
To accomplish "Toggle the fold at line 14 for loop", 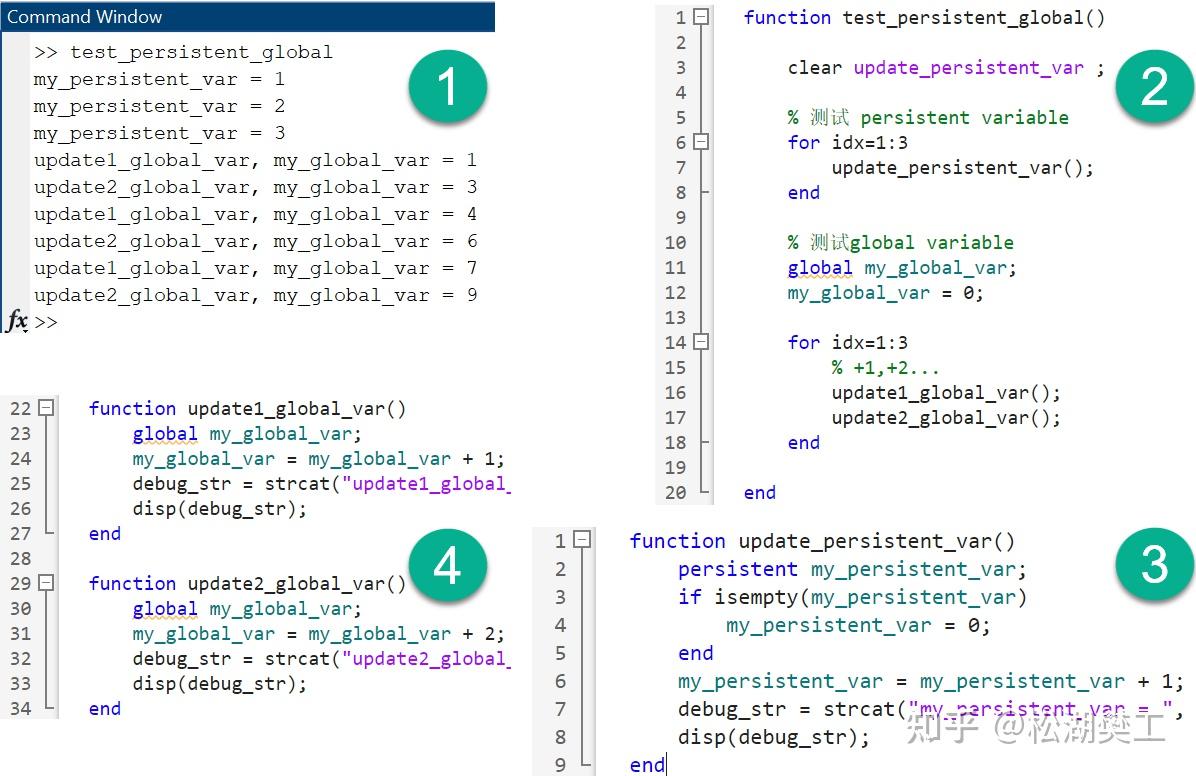I will 702,342.
